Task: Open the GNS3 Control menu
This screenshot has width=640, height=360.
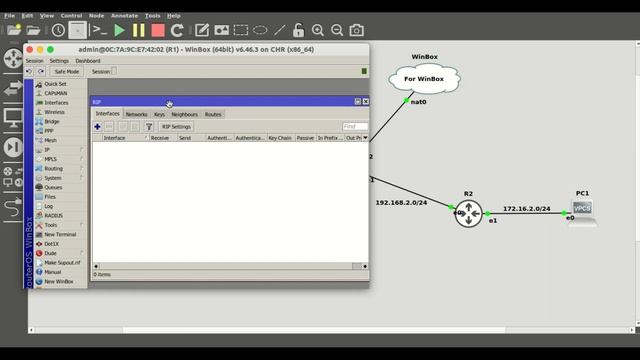Action: click(71, 16)
